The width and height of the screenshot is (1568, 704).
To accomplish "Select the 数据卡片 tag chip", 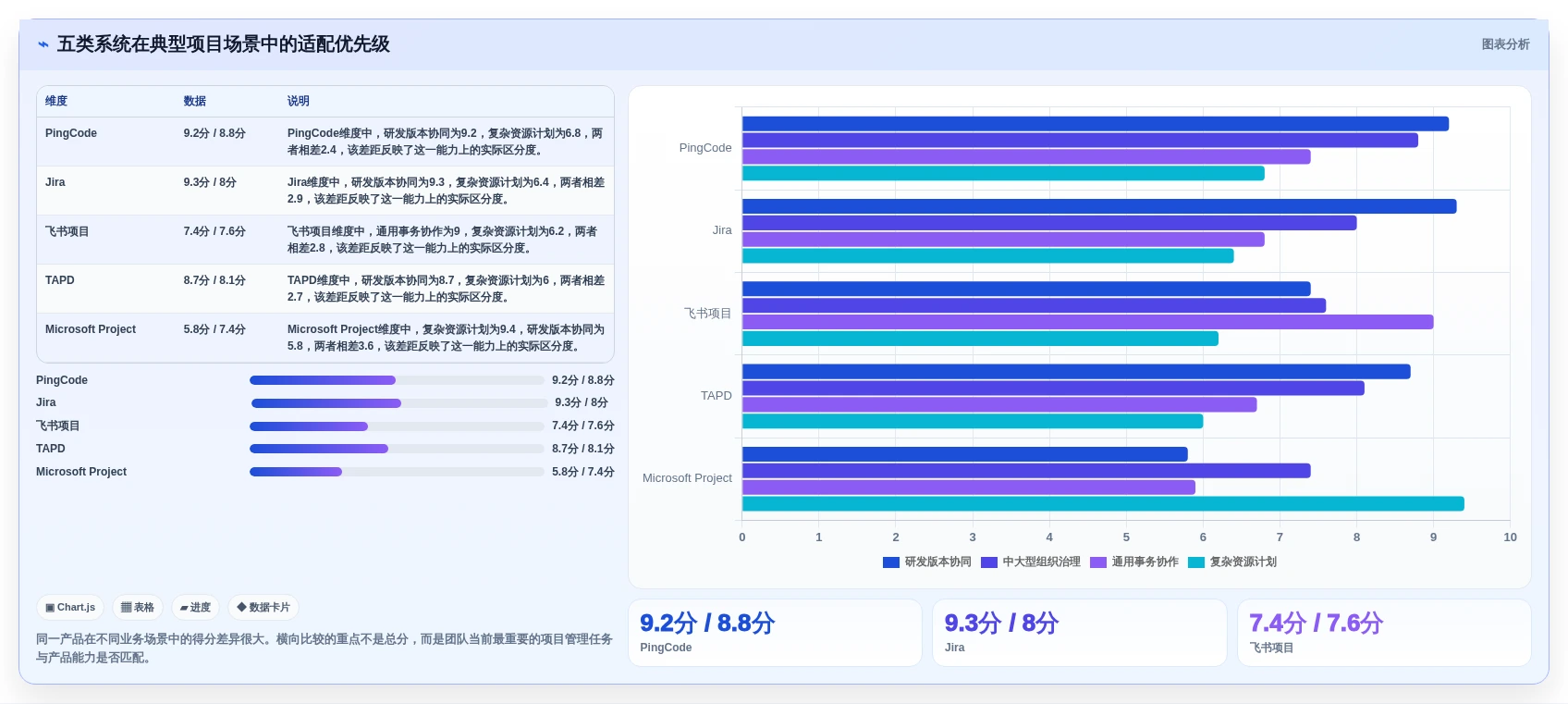I will click(263, 608).
